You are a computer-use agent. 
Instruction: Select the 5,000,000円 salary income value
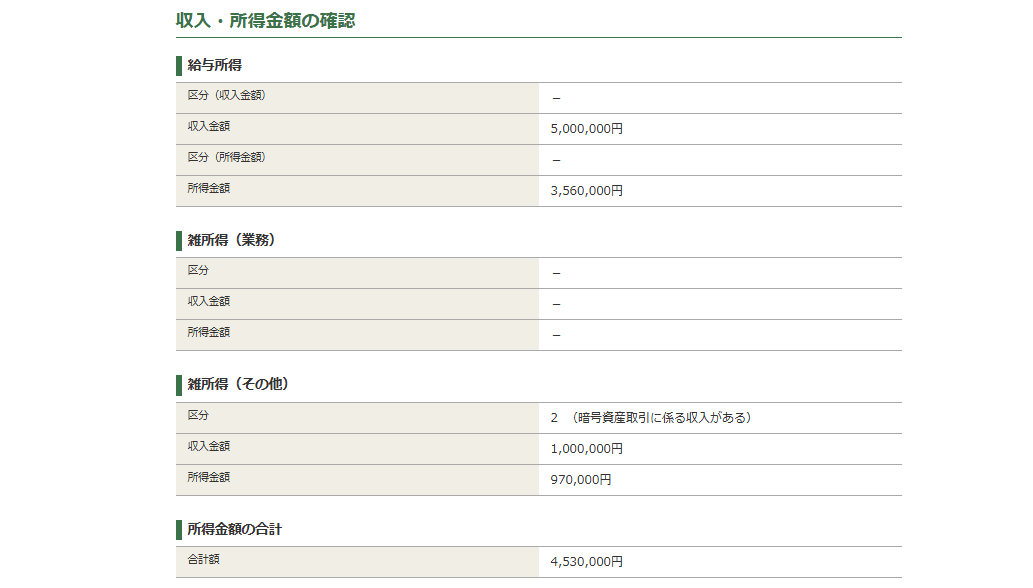(586, 129)
